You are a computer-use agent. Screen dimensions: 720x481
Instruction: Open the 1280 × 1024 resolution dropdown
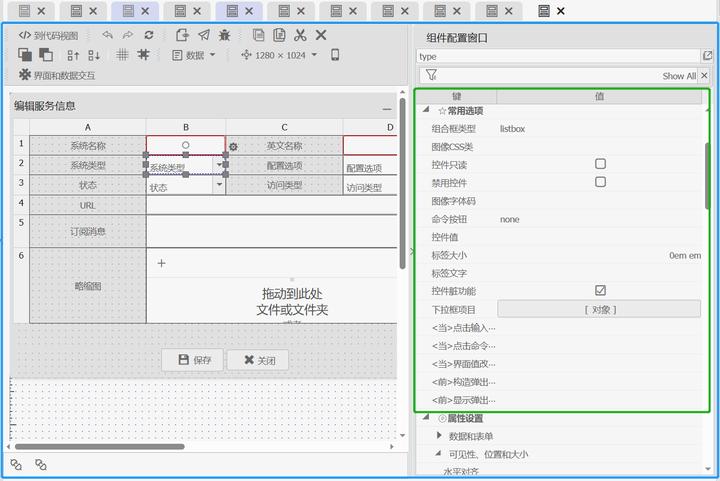(x=279, y=56)
